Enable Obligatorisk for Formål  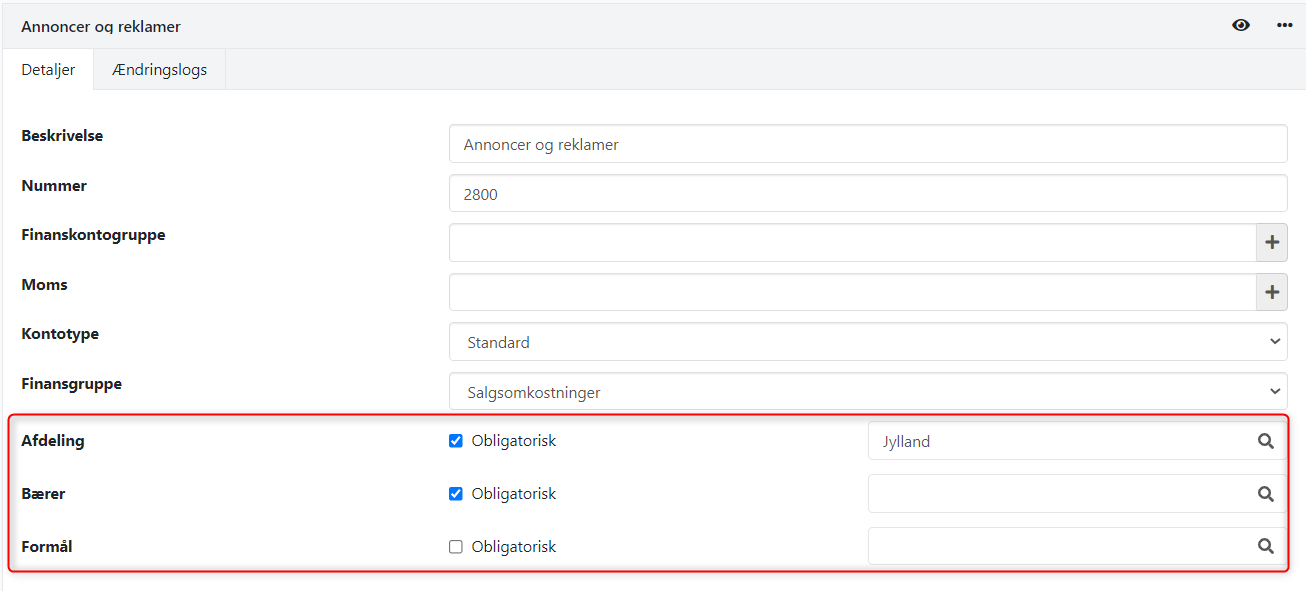tap(456, 546)
